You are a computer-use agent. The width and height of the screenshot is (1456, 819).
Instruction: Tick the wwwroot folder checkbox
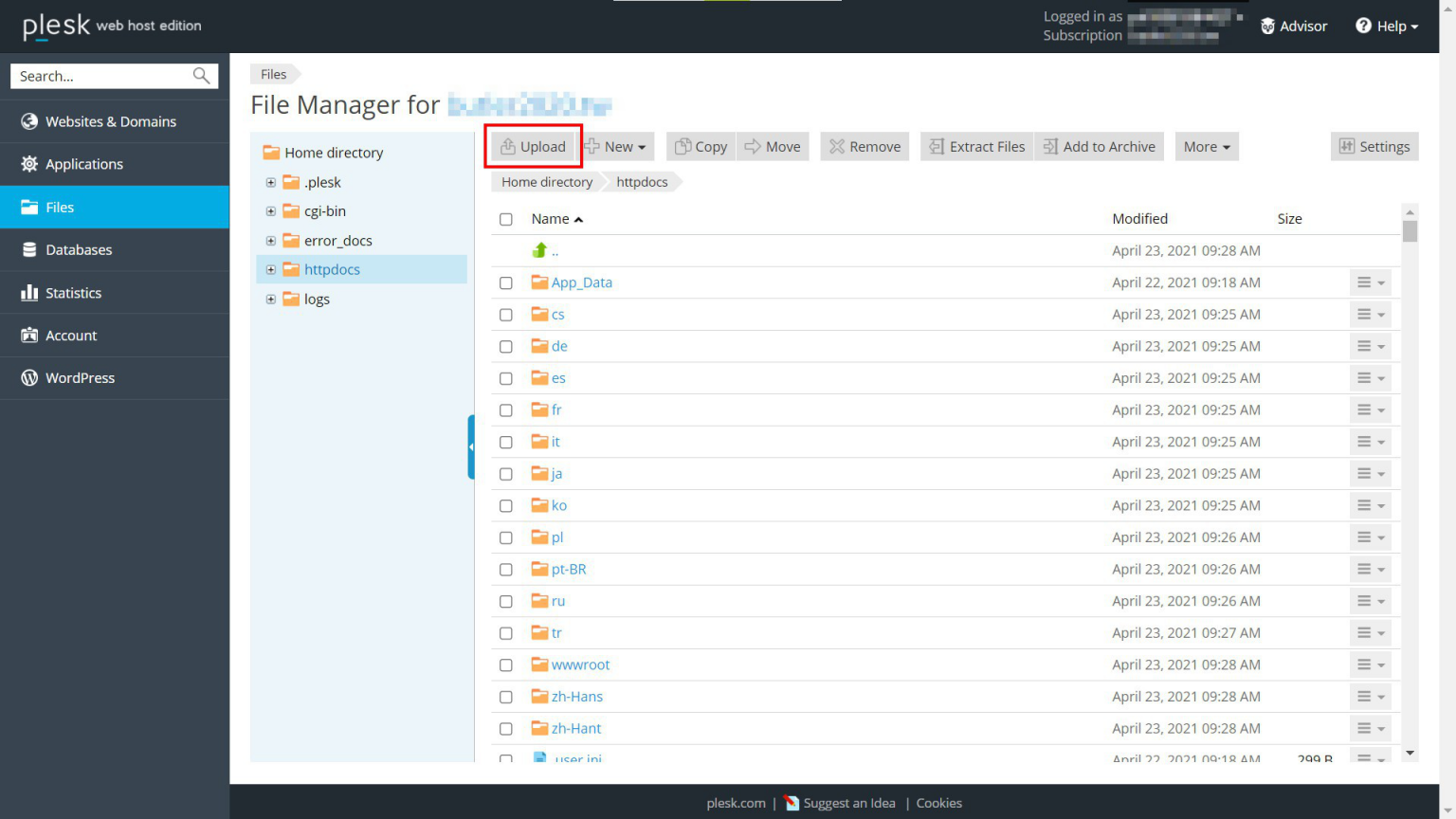(x=505, y=664)
